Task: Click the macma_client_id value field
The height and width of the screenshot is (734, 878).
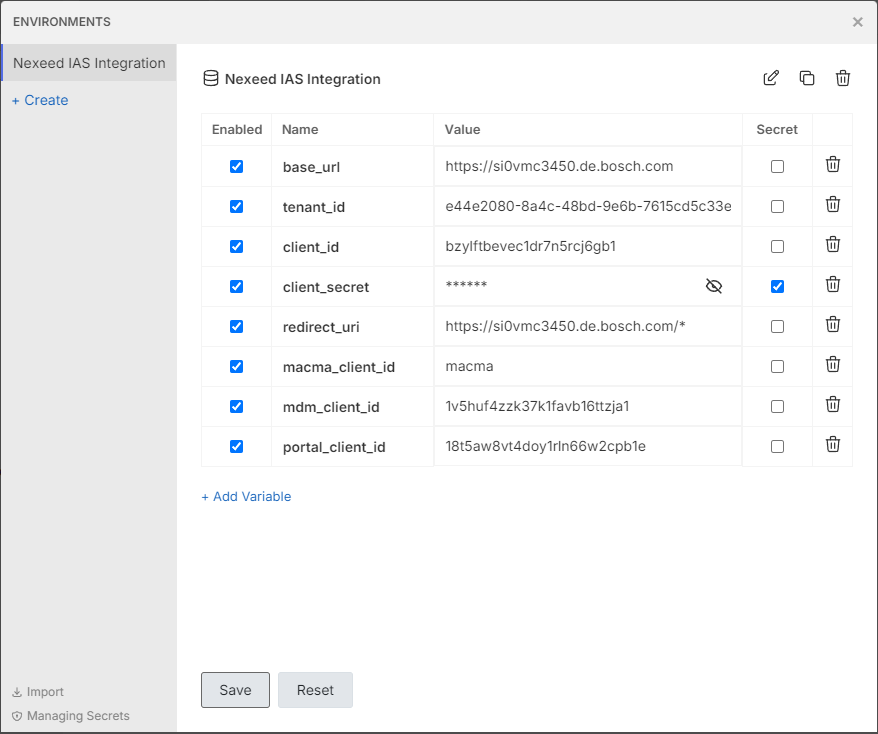Action: click(x=588, y=367)
